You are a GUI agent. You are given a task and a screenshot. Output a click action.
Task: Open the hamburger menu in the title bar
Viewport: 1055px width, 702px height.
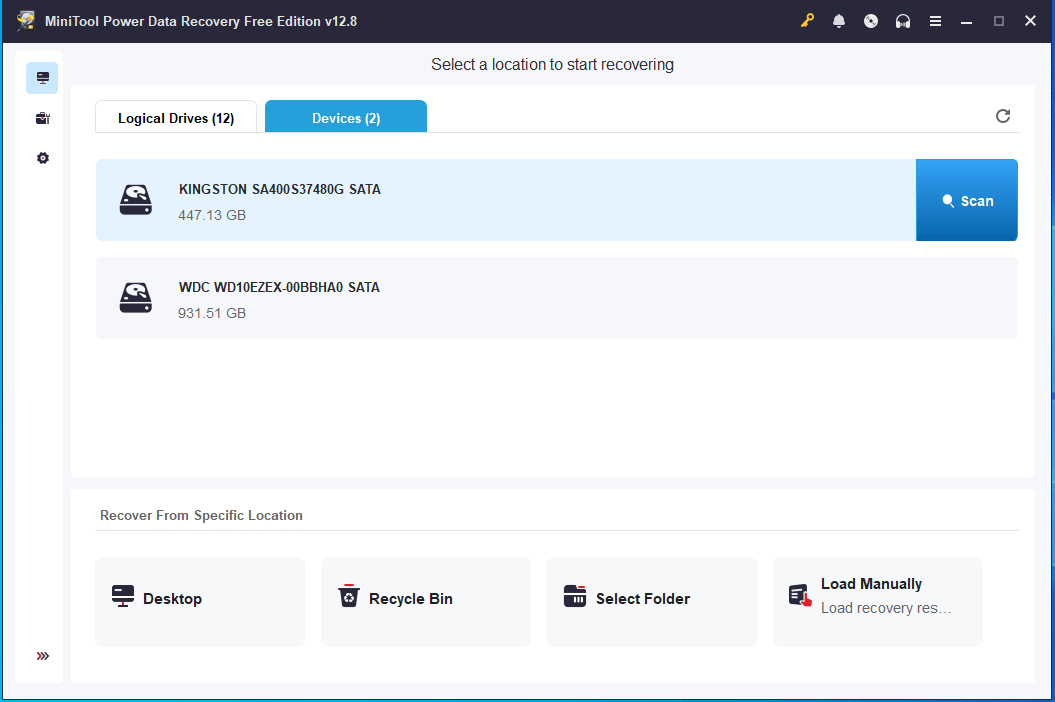(935, 20)
